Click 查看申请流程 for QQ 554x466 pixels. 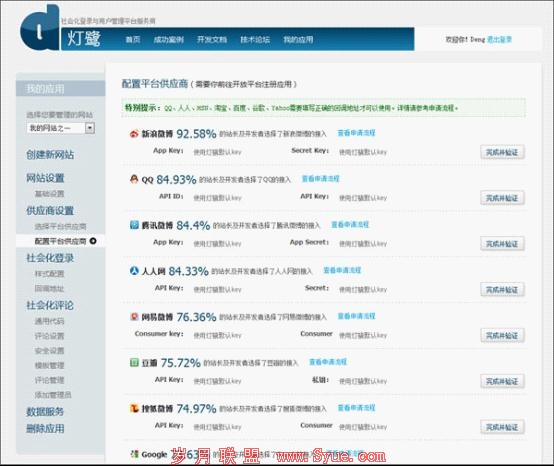(320, 178)
